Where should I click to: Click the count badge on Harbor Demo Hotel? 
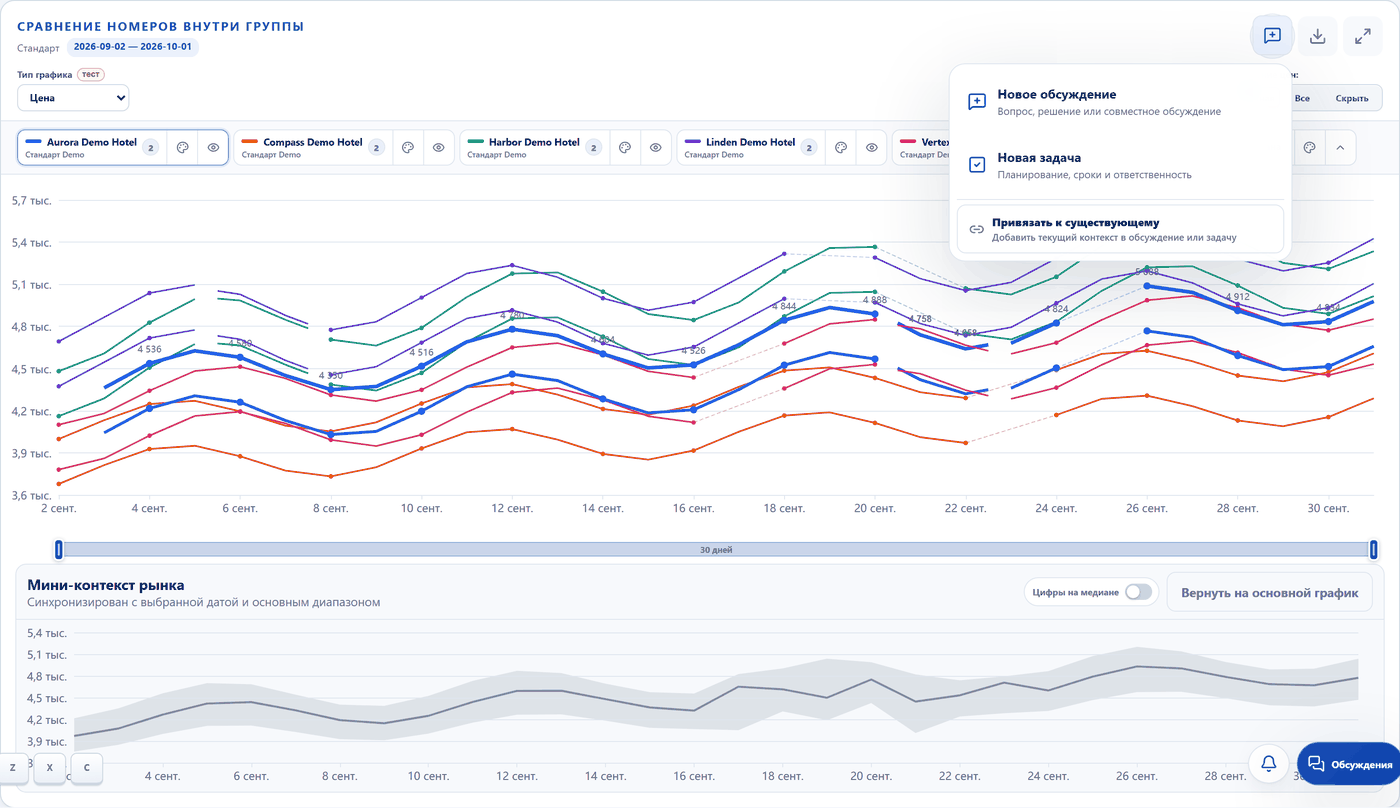(x=593, y=148)
